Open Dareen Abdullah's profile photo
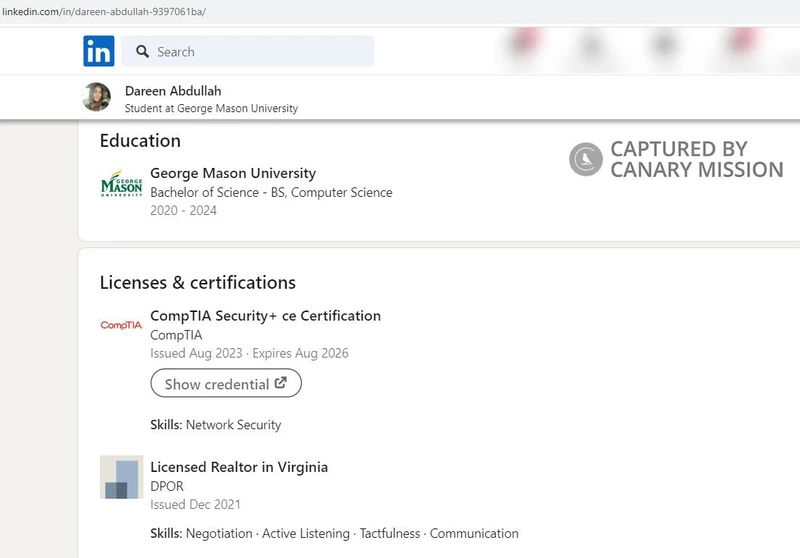Screen dimensions: 800x558 96,97
